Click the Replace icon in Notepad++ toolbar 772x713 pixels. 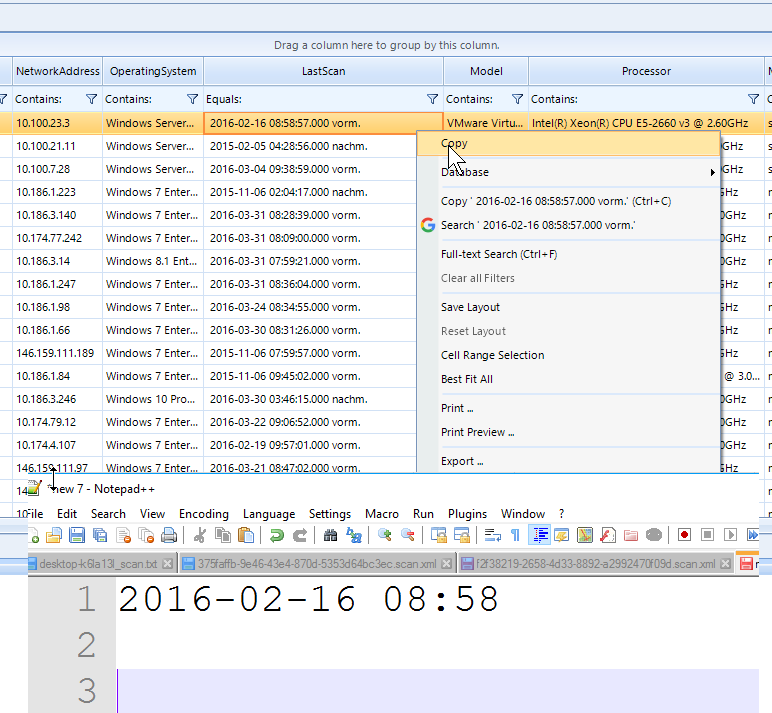(354, 535)
